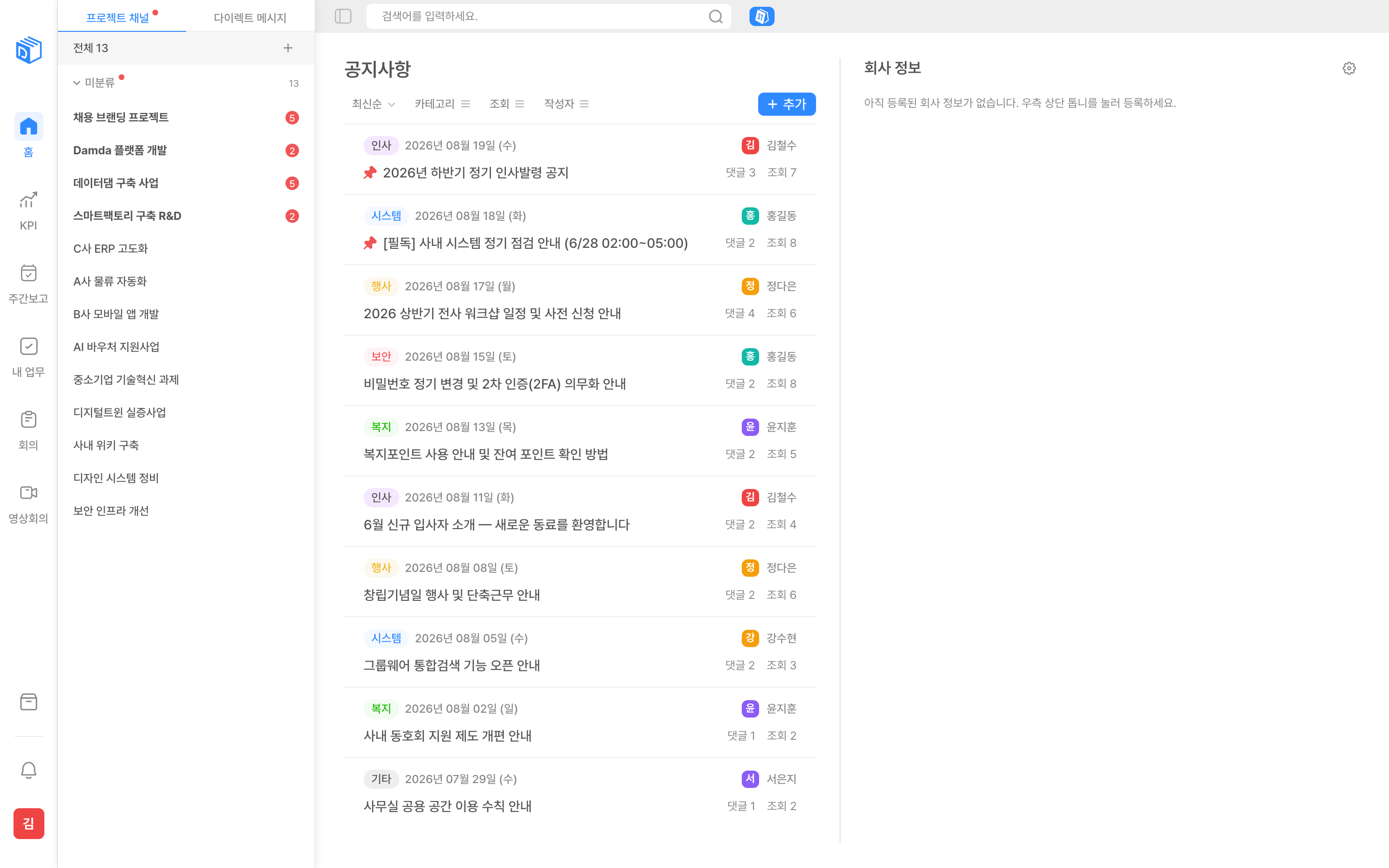Screen dimensions: 1389x868
Task: Open the 데이터댐 구축 사업 channel
Action: point(186,183)
